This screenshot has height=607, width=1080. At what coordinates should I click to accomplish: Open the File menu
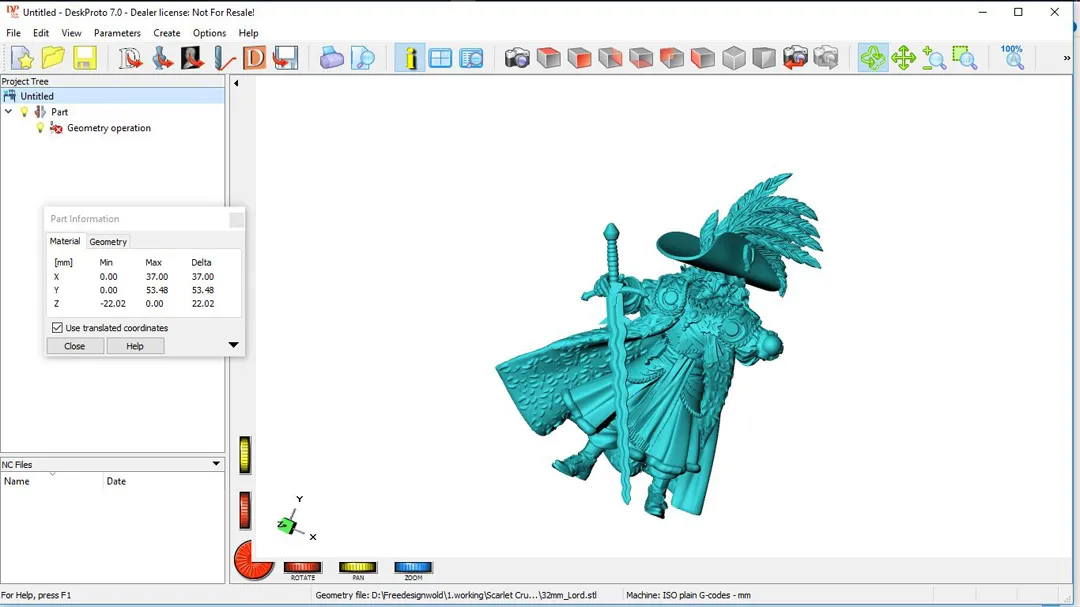point(13,33)
